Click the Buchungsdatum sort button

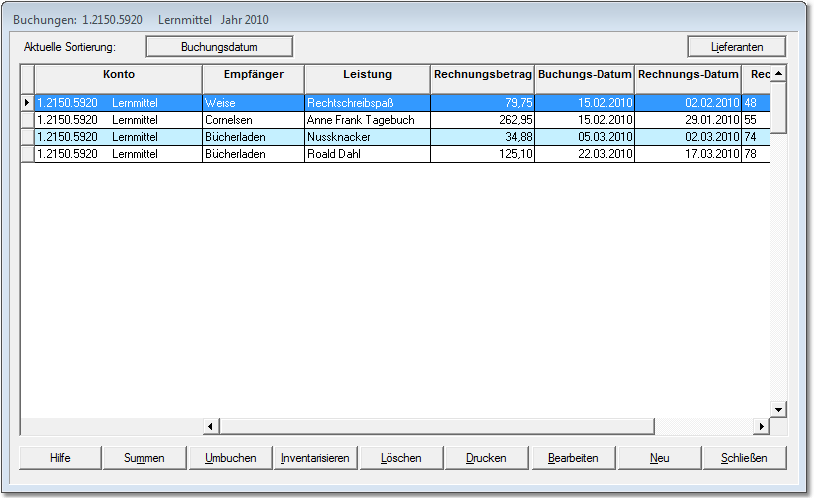(219, 47)
